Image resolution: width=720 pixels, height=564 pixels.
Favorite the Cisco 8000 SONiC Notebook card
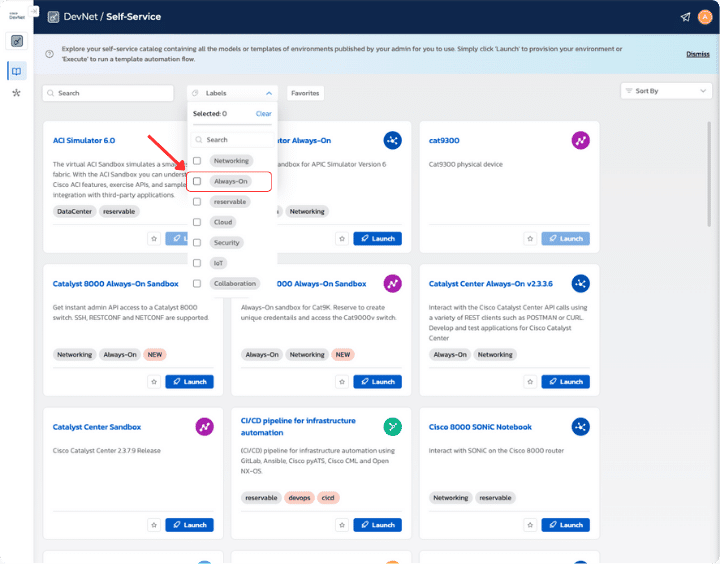530,525
